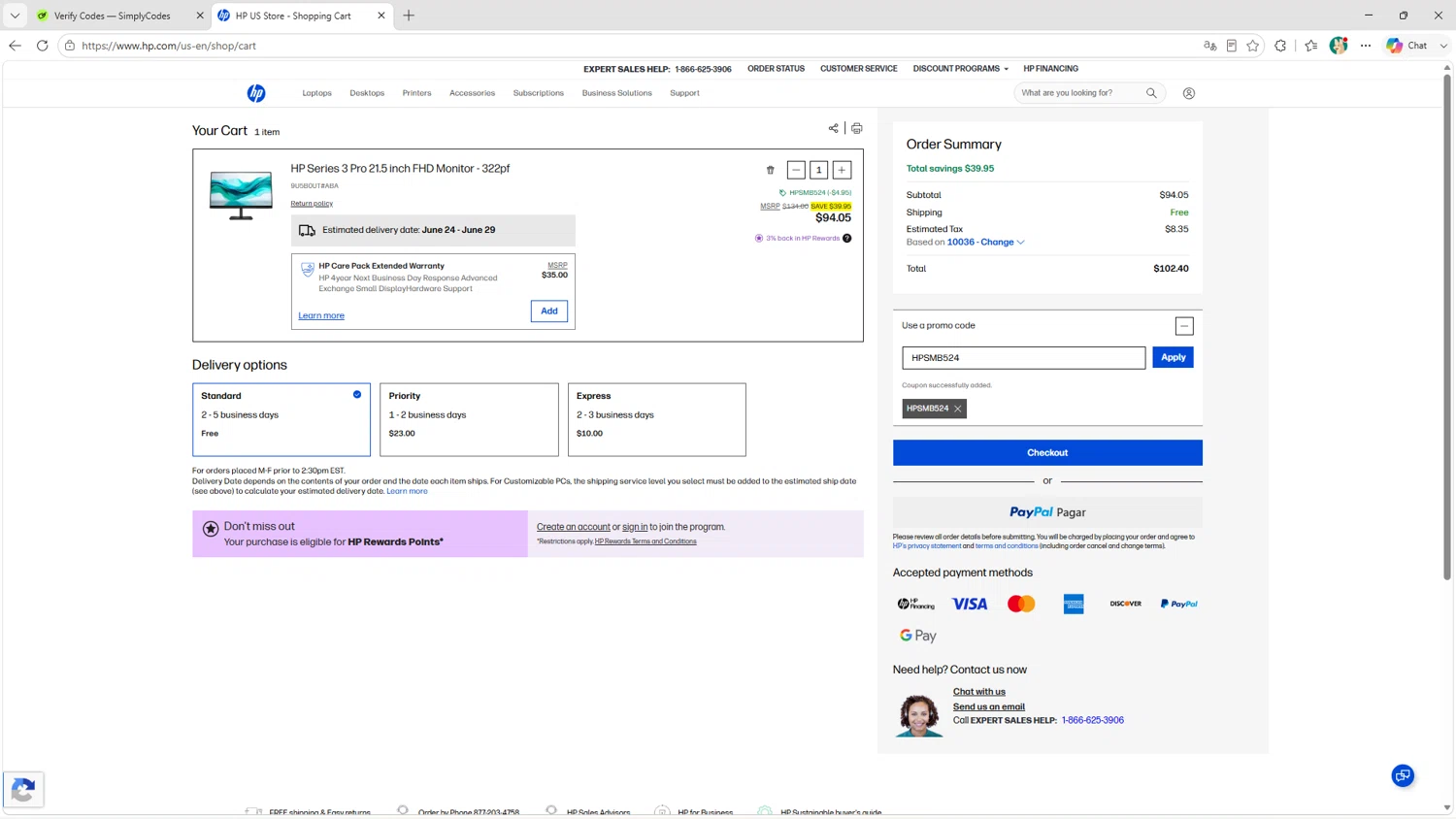Open browser settings ellipsis menu
The width and height of the screenshot is (1456, 819).
(x=1366, y=46)
